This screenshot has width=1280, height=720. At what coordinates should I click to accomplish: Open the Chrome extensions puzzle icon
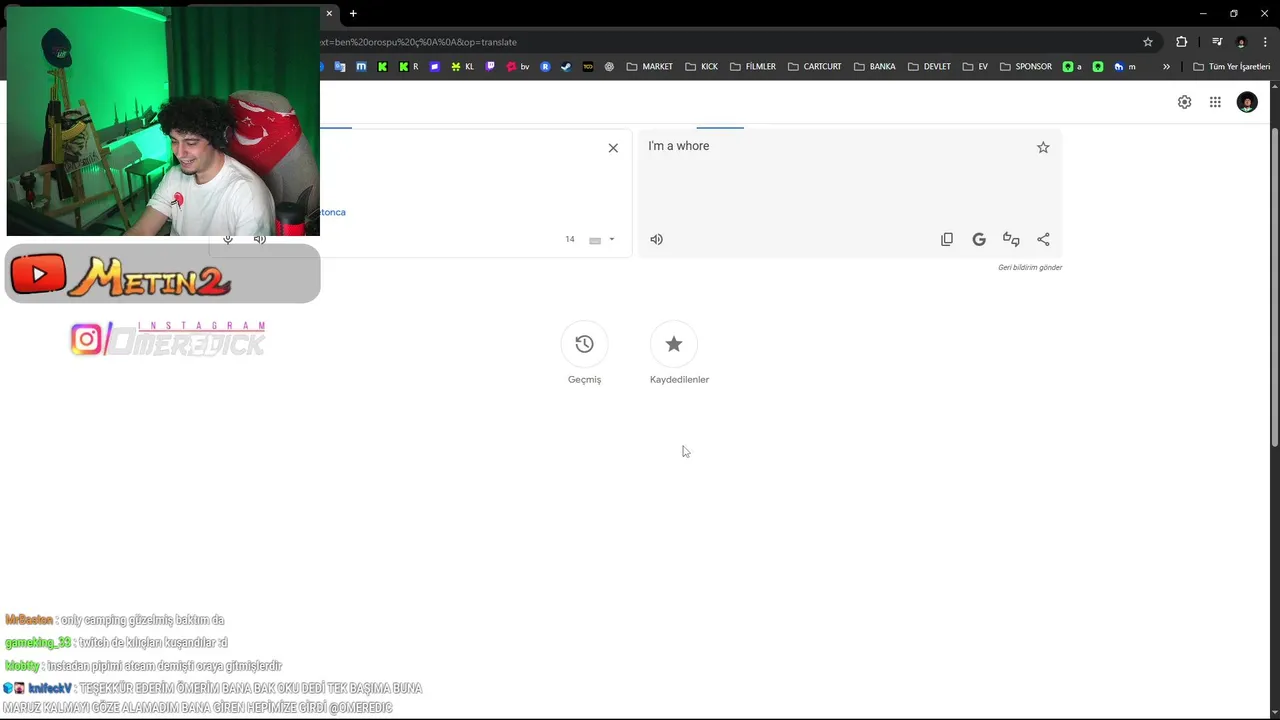click(x=1182, y=42)
